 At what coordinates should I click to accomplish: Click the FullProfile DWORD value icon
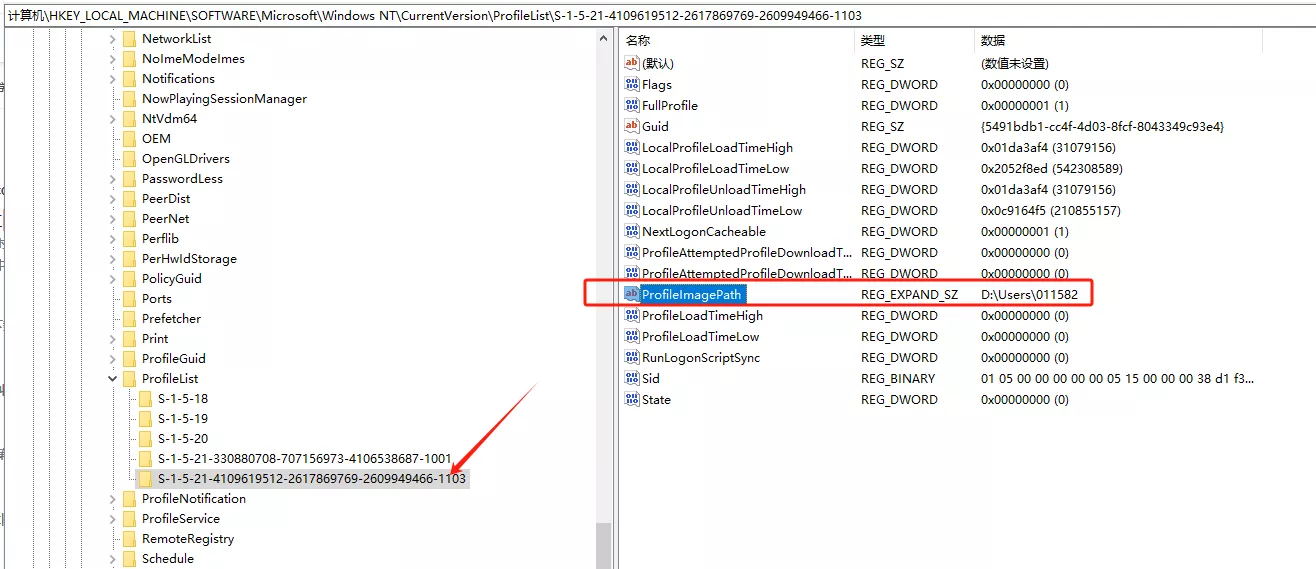(631, 105)
